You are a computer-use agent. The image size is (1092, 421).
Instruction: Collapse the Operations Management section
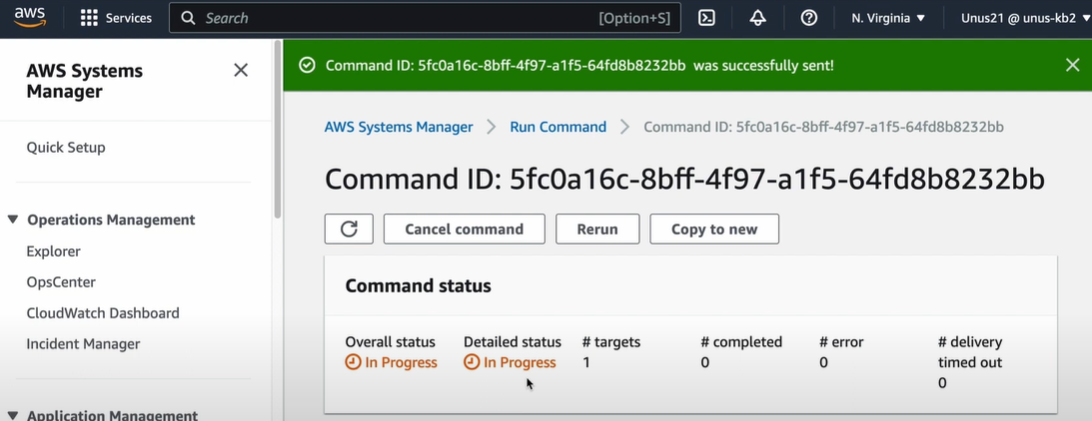(13, 220)
